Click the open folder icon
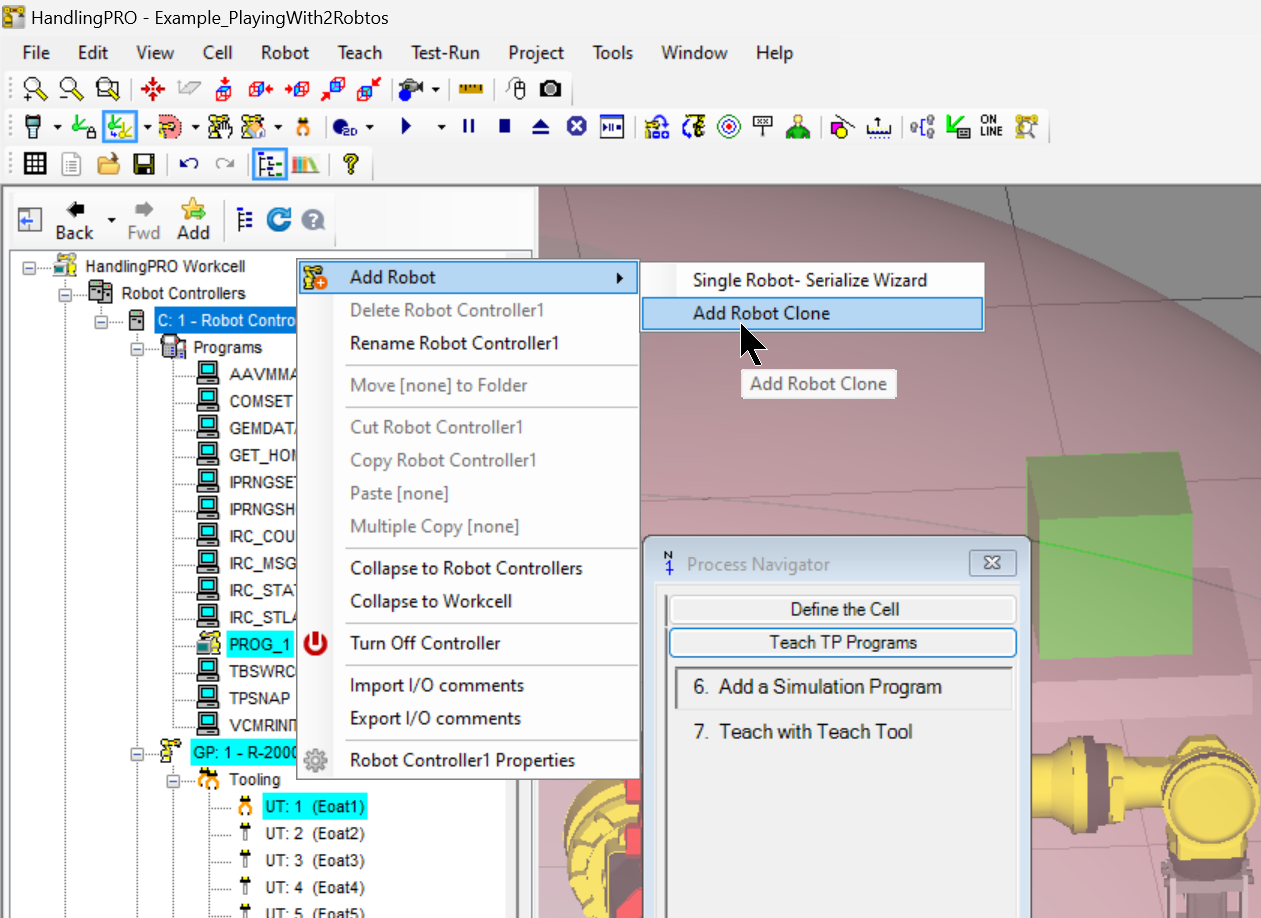The image size is (1261, 918). pyautogui.click(x=108, y=164)
